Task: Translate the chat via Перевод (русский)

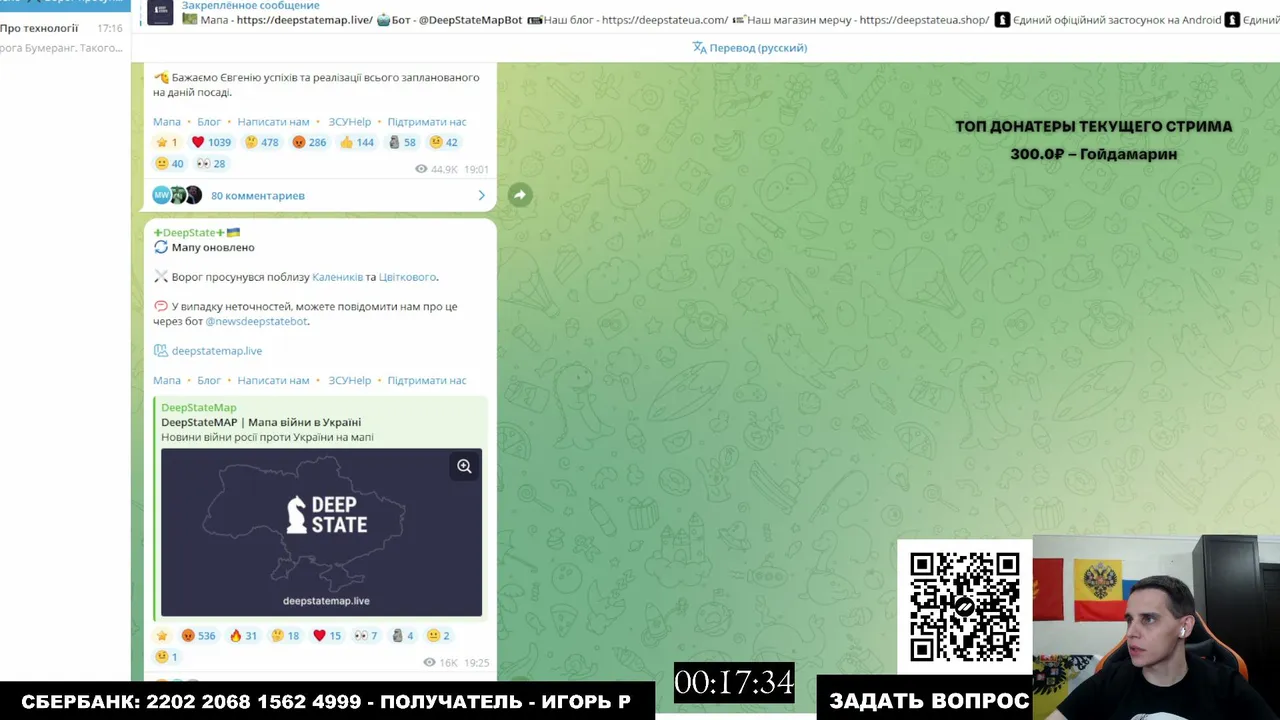Action: (x=758, y=48)
